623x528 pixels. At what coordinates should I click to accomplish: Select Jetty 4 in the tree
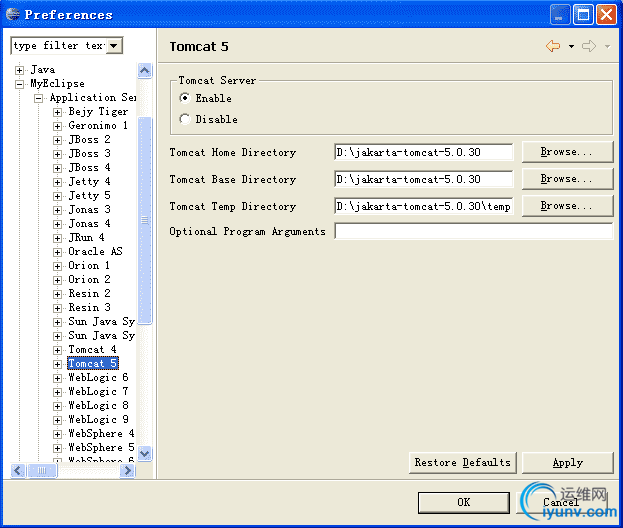point(89,181)
